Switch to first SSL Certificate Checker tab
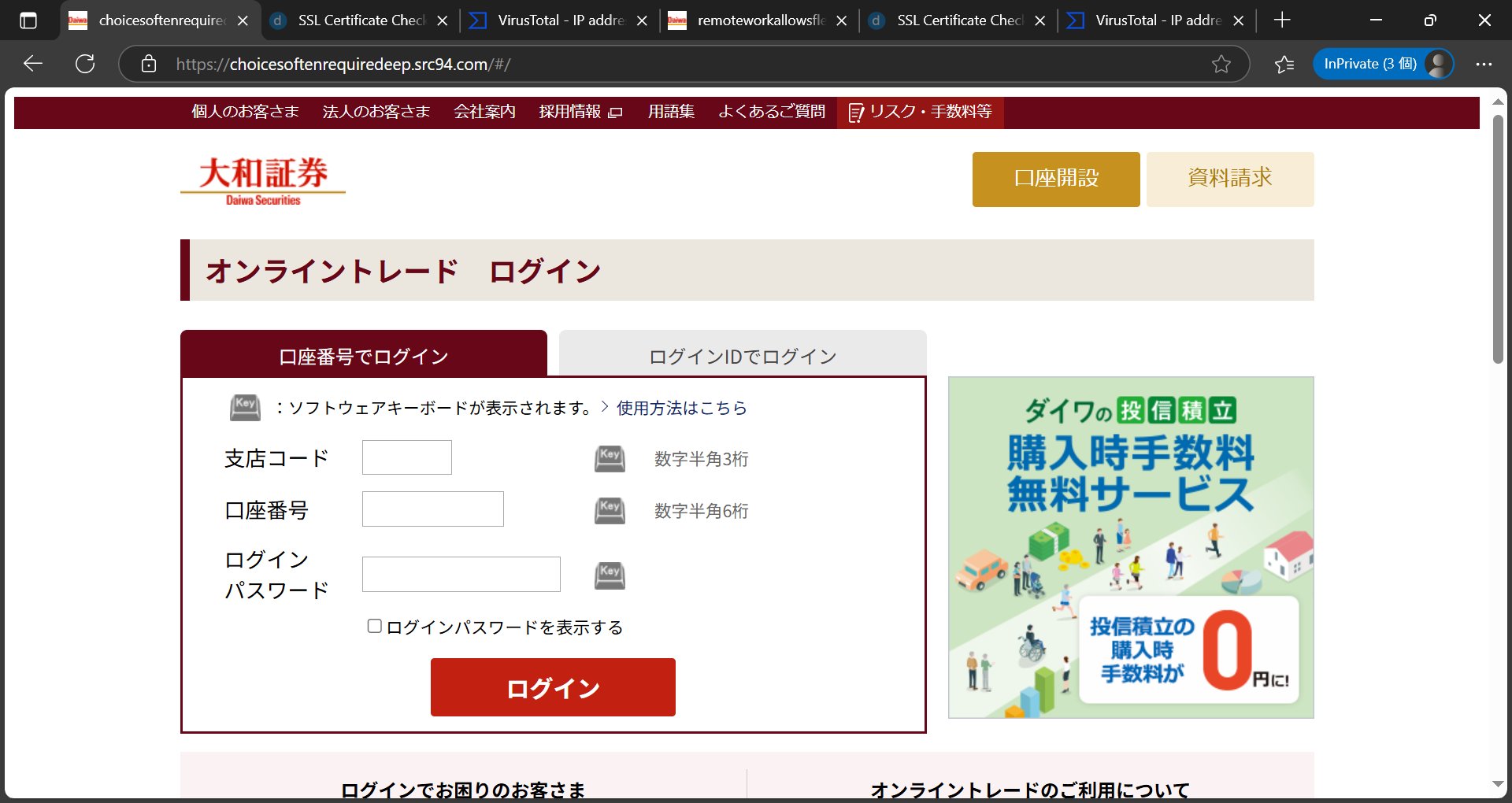 coord(360,20)
